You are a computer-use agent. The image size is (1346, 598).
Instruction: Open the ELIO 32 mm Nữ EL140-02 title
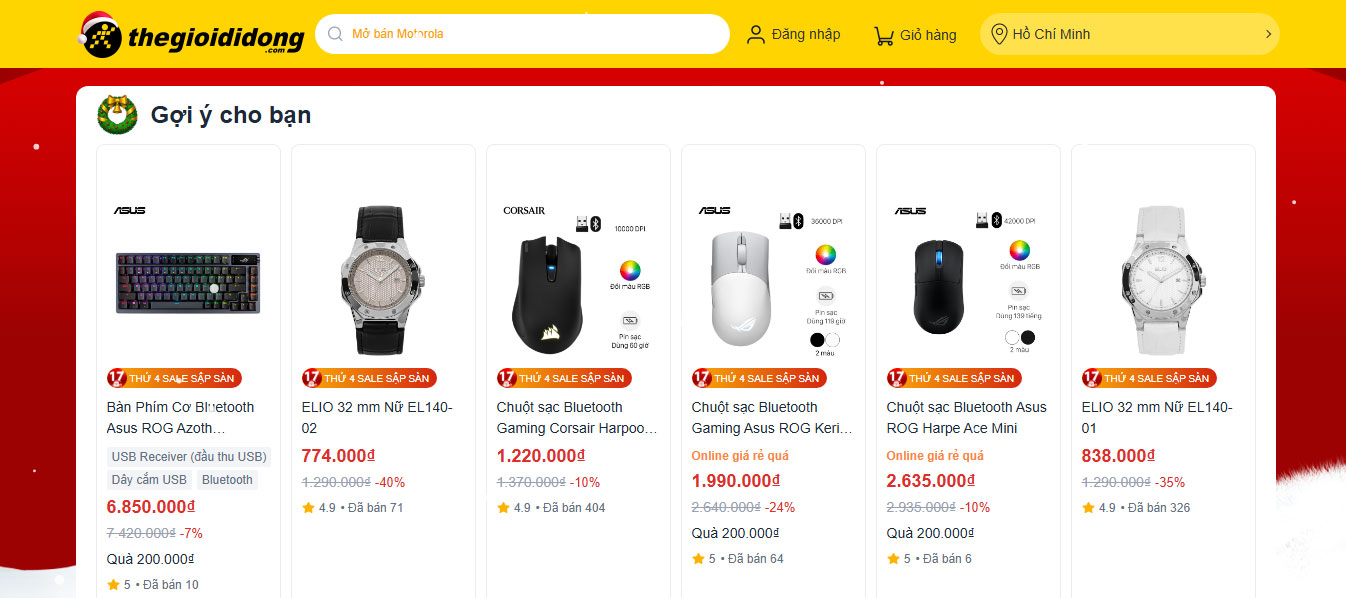[377, 418]
